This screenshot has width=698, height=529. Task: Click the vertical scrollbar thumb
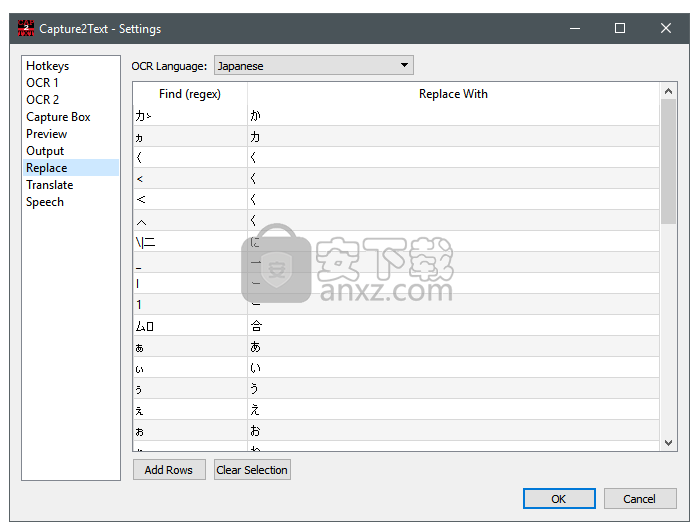pos(668,161)
